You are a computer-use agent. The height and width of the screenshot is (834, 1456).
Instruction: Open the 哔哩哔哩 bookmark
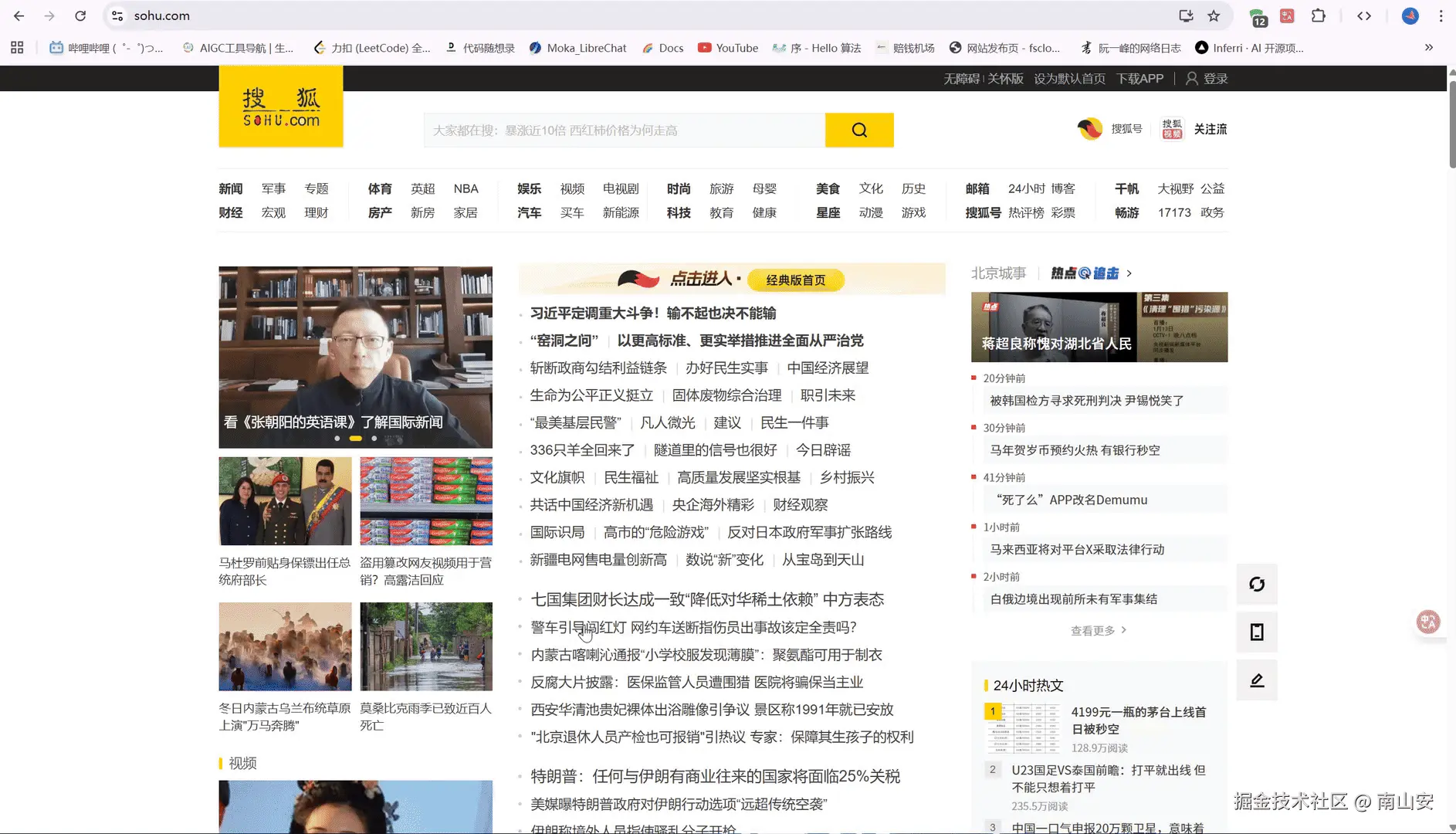click(107, 48)
